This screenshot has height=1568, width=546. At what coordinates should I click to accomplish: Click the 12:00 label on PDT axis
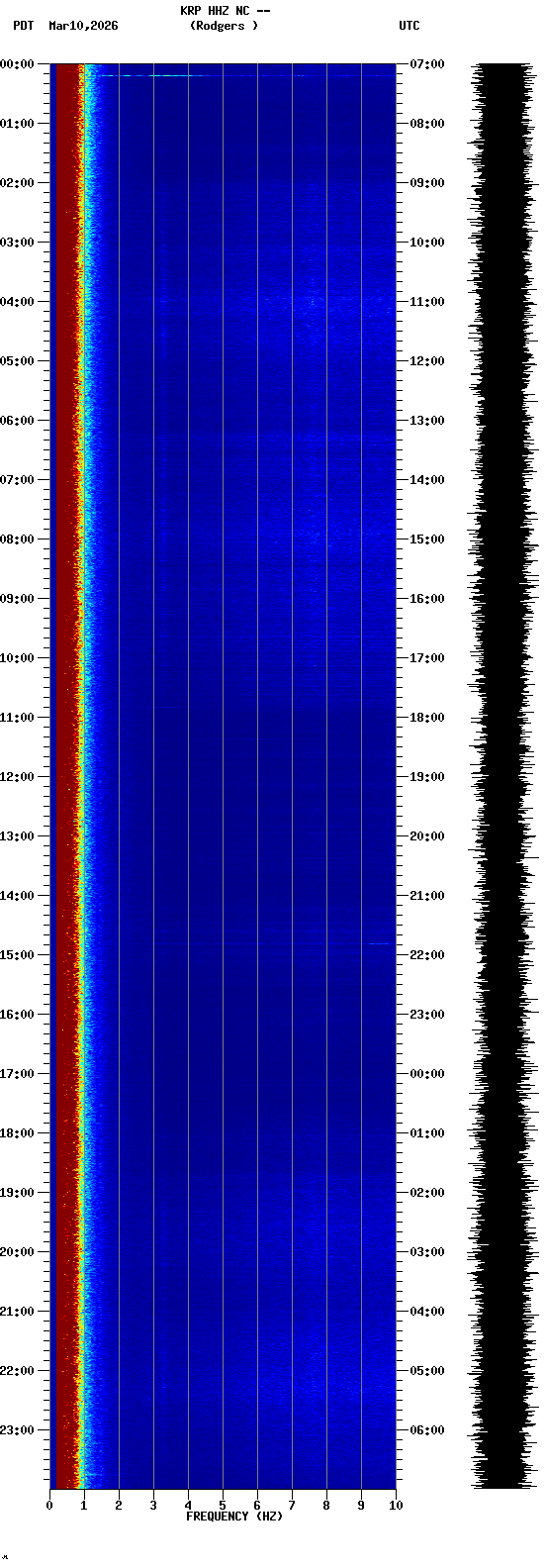coord(18,777)
